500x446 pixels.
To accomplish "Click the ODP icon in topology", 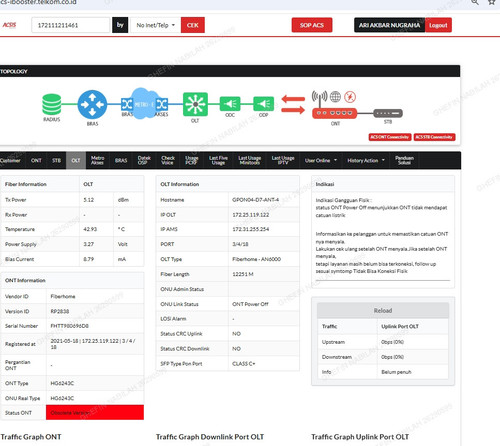I will [263, 104].
